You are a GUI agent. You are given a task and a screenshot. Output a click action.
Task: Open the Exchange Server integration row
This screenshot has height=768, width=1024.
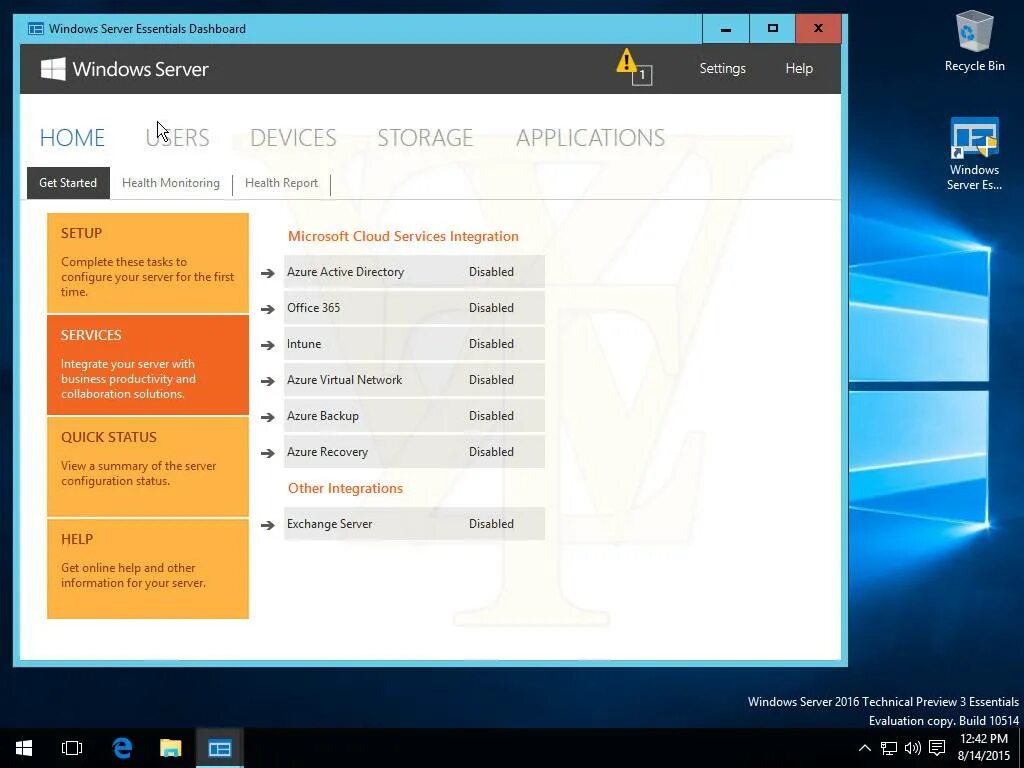pyautogui.click(x=414, y=524)
